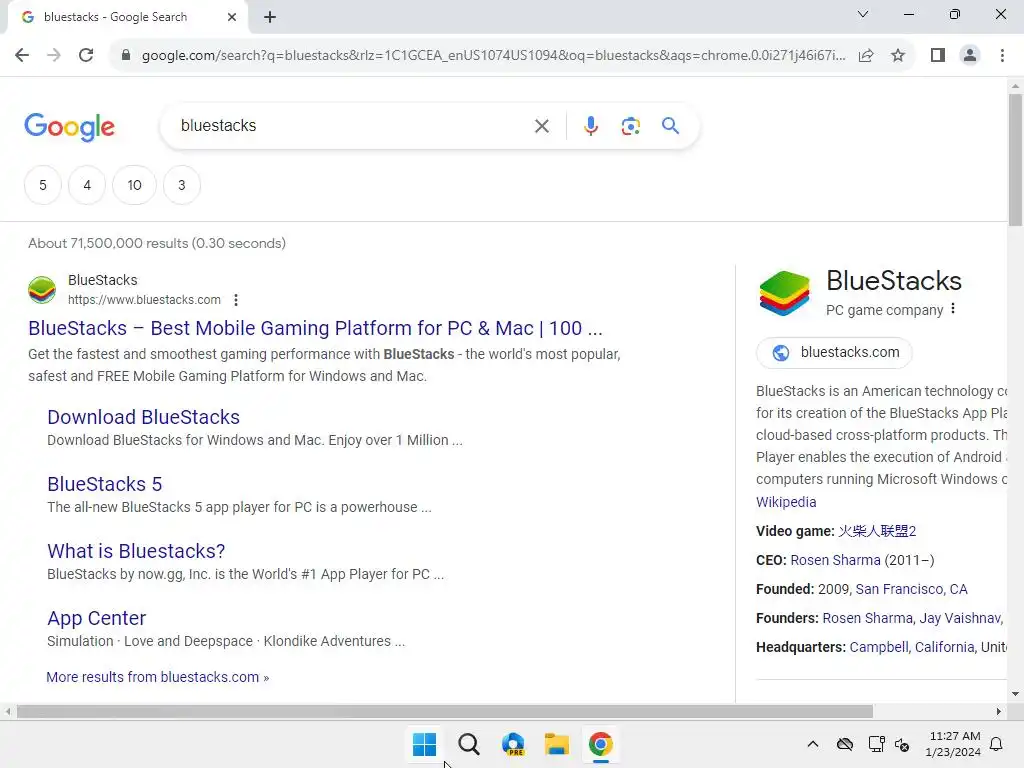This screenshot has width=1024, height=768.
Task: Click the BlueStacks favicon in the first result
Action: point(42,290)
